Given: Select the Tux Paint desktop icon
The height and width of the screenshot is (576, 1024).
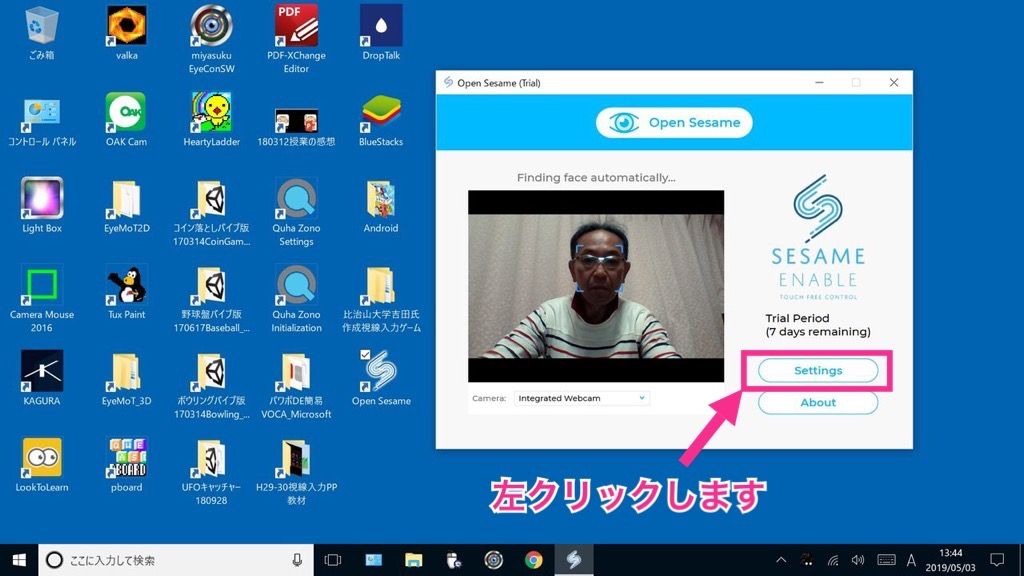Looking at the screenshot, I should click(x=127, y=293).
